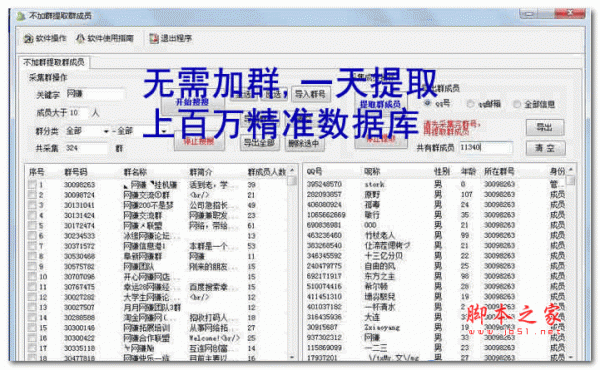
Task: Check the box for row 3 group 30131041
Action: [32, 205]
